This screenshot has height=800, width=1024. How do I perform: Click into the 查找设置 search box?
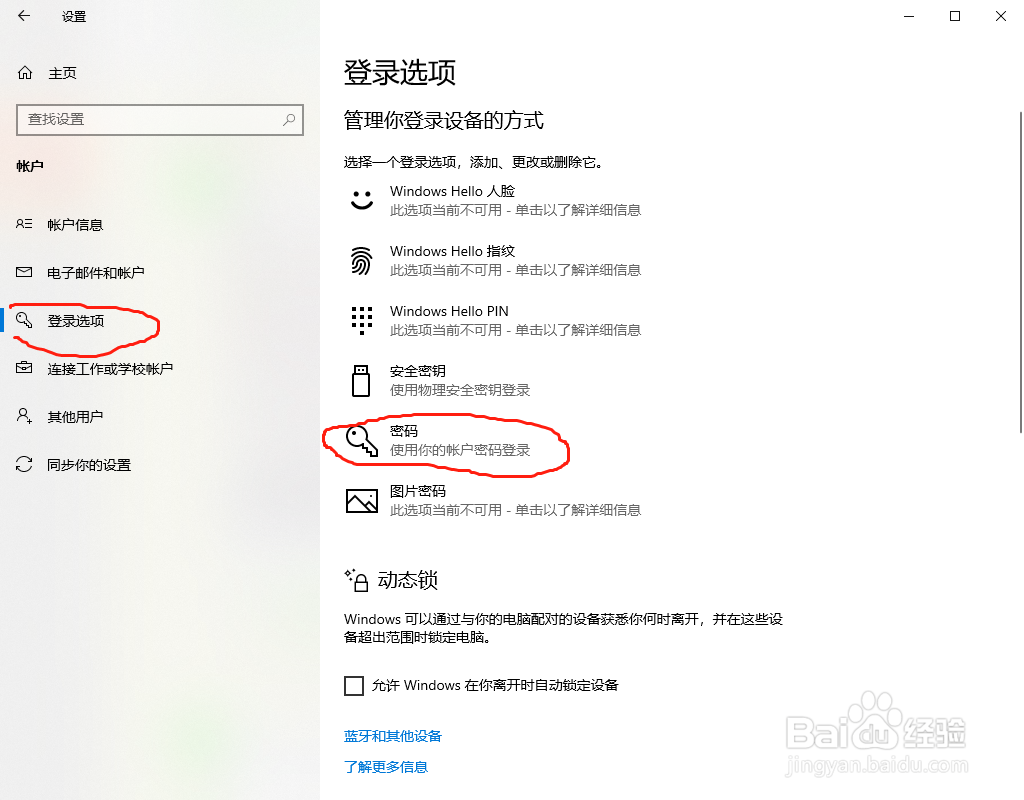tap(159, 120)
